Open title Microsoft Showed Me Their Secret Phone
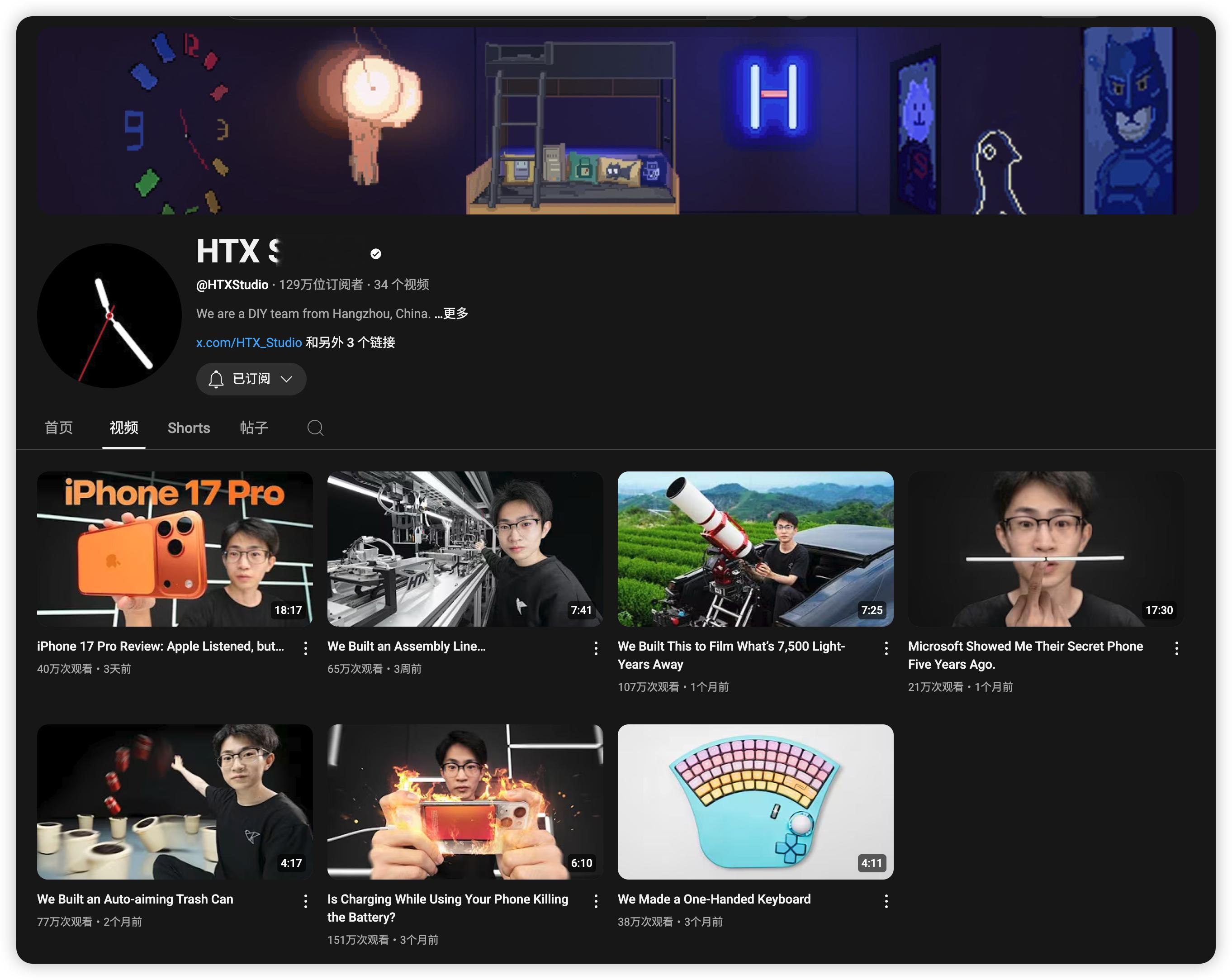Viewport: 1232px width, 980px height. point(1026,655)
